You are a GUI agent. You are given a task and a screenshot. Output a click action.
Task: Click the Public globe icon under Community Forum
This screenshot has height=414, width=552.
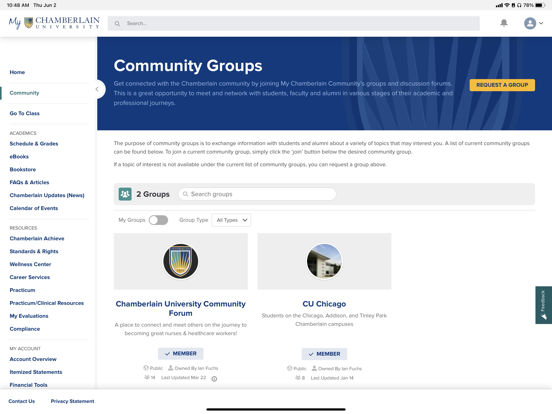click(x=146, y=368)
